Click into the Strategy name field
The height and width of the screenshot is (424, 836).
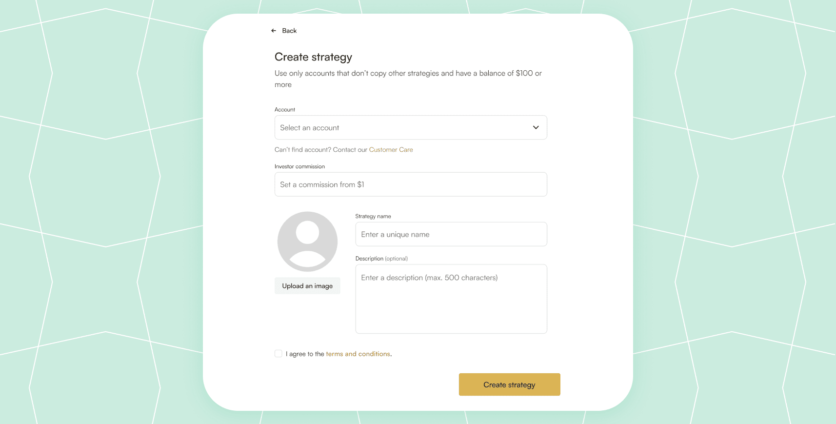coord(450,234)
